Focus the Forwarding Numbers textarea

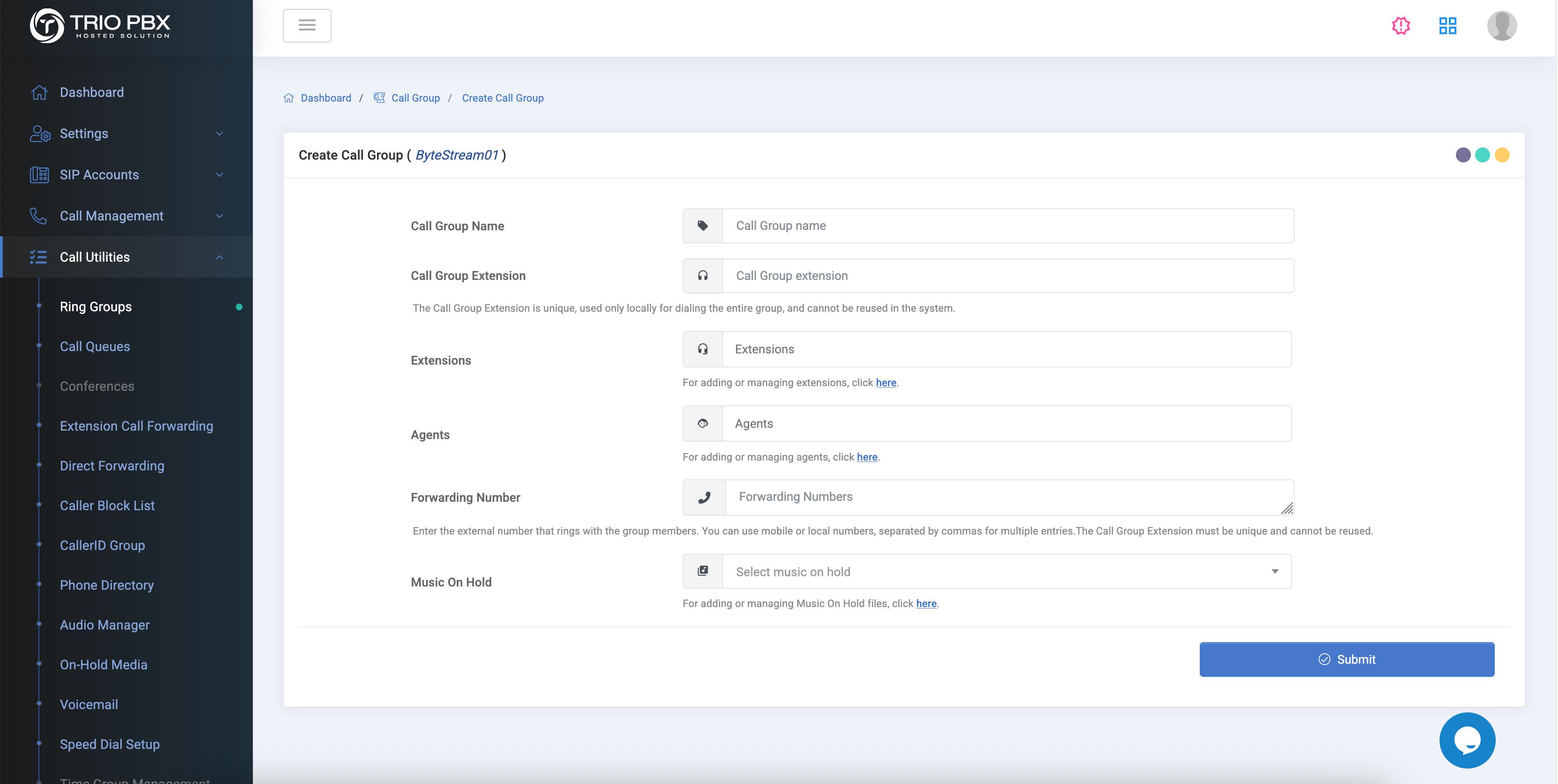coord(1010,498)
